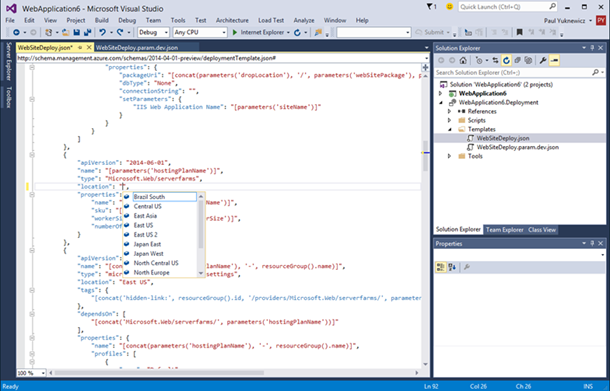Switch to Class View tab

click(x=542, y=230)
